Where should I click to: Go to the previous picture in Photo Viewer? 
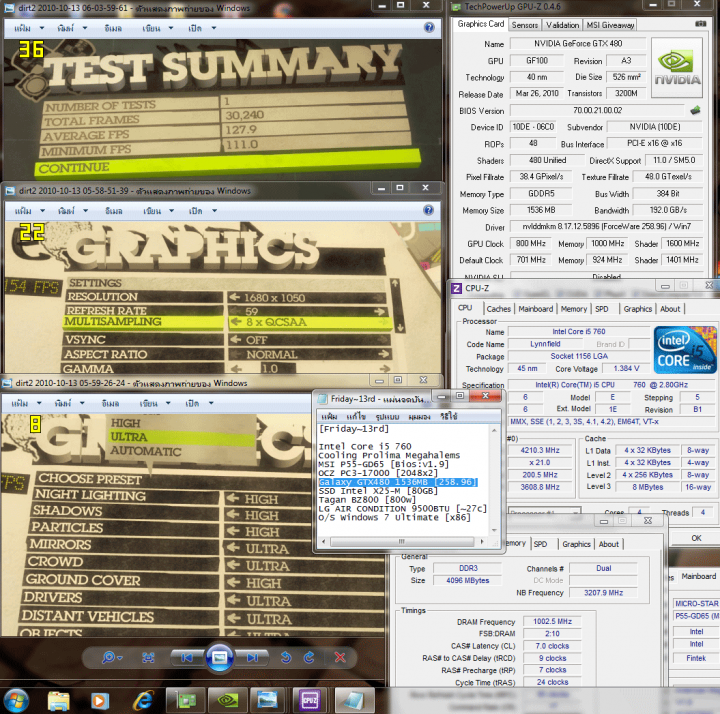186,658
